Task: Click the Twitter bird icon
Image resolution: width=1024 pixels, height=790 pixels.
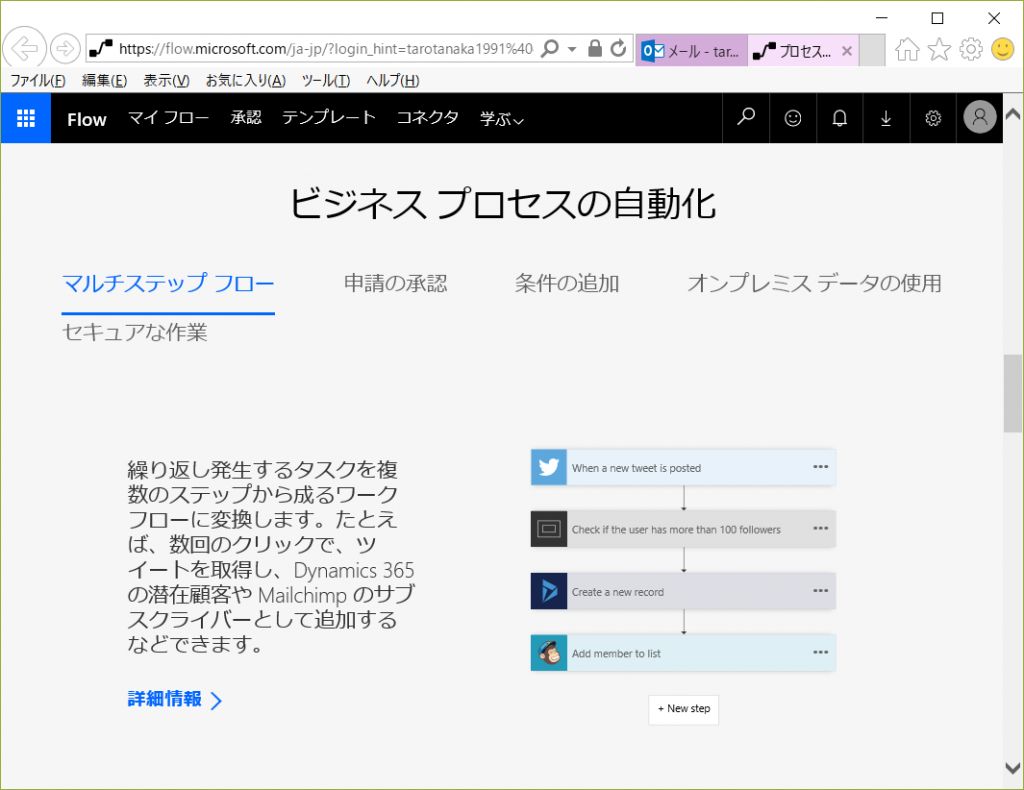Action: 549,467
